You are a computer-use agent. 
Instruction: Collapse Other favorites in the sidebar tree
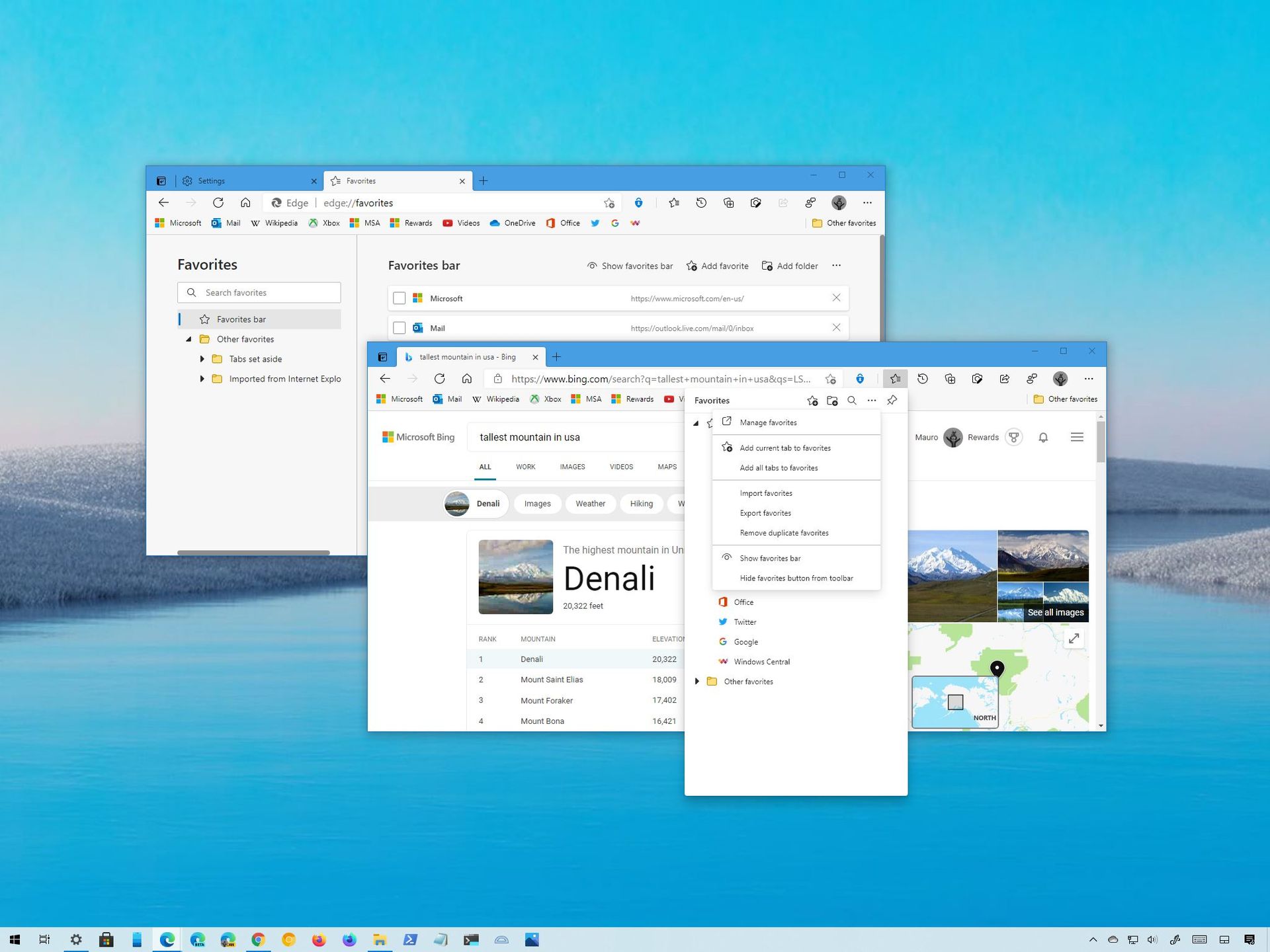(189, 339)
